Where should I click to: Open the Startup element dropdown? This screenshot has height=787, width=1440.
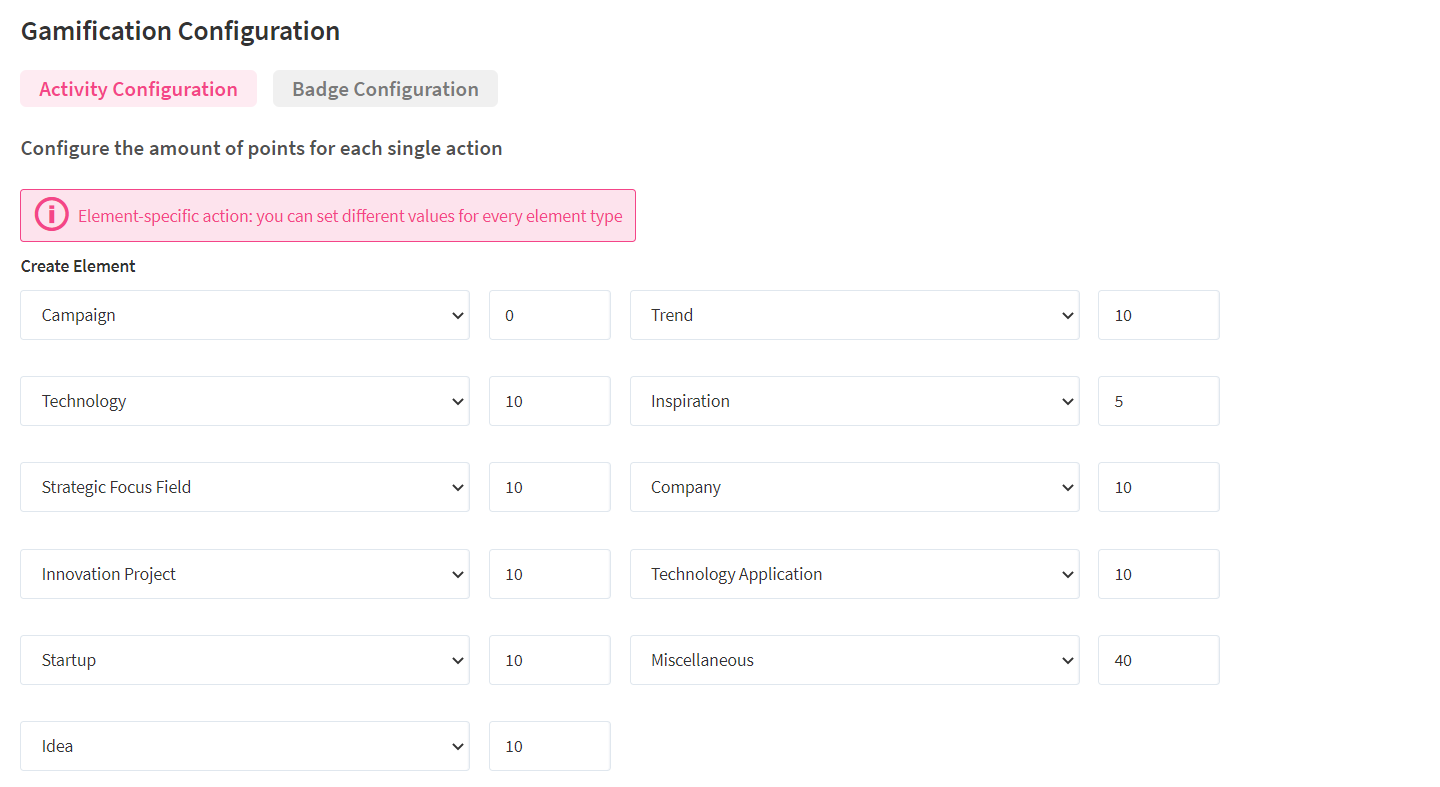pyautogui.click(x=244, y=660)
